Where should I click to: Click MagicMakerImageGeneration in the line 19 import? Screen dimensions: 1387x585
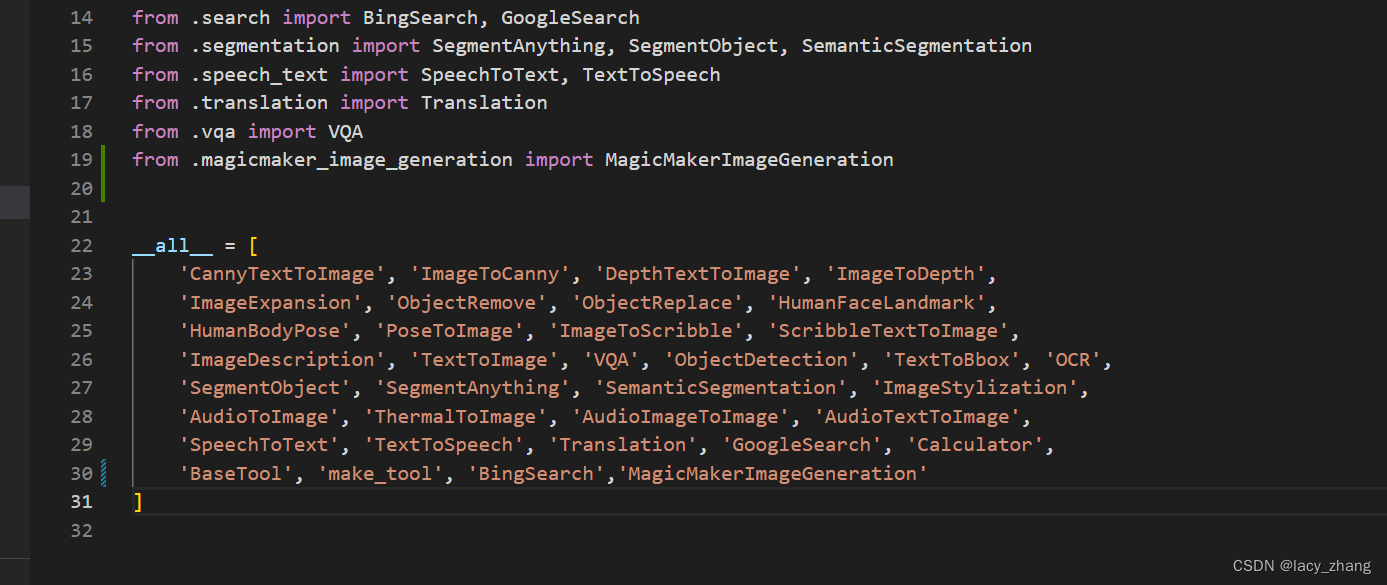[749, 160]
